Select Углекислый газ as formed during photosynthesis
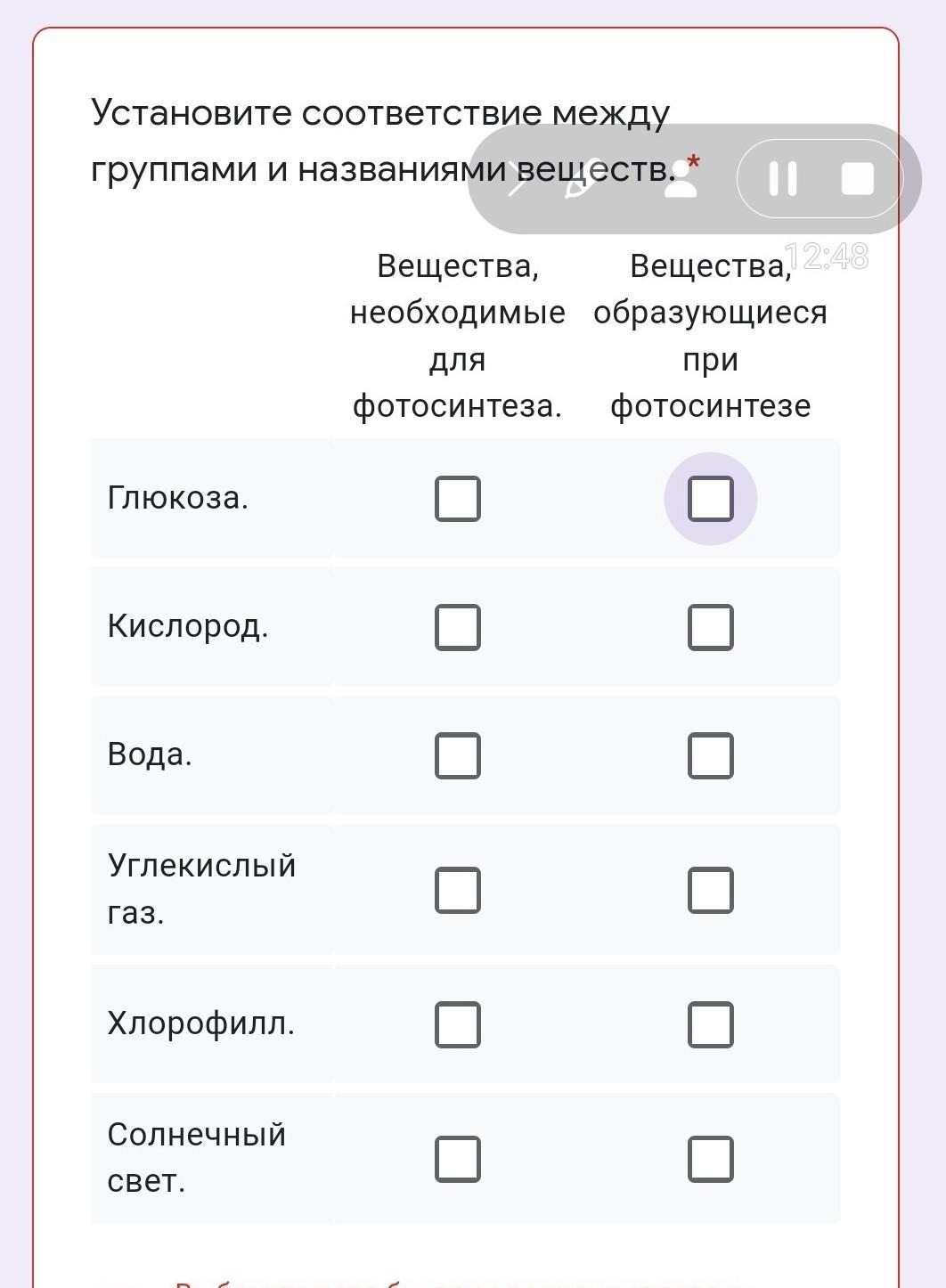 tap(710, 890)
